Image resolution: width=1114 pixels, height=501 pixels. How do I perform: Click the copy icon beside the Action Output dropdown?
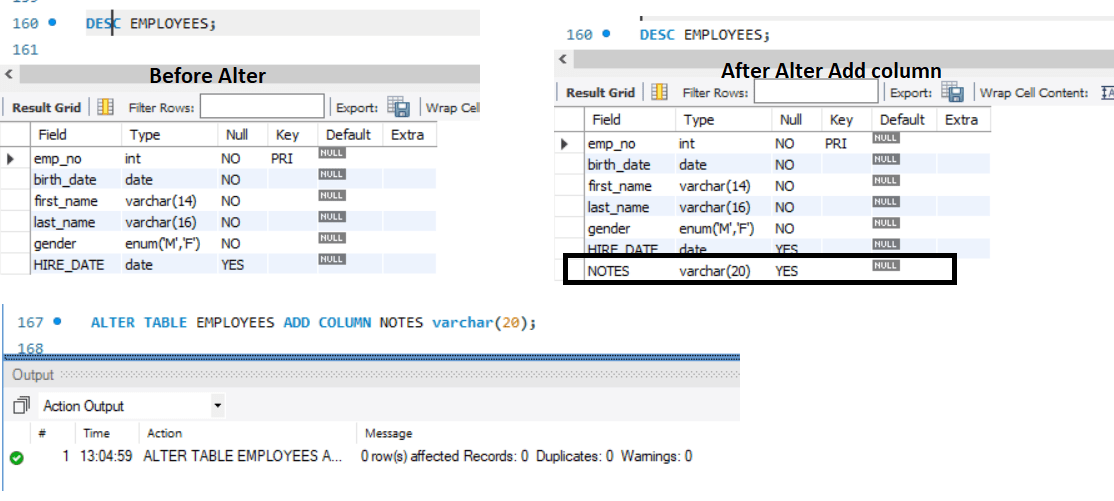pyautogui.click(x=21, y=406)
